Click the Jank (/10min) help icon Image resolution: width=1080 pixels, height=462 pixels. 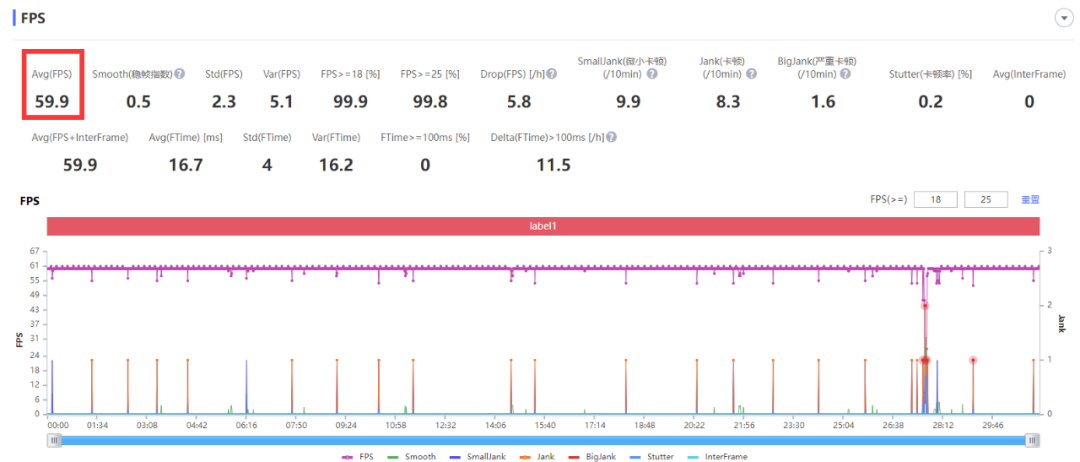tap(751, 74)
